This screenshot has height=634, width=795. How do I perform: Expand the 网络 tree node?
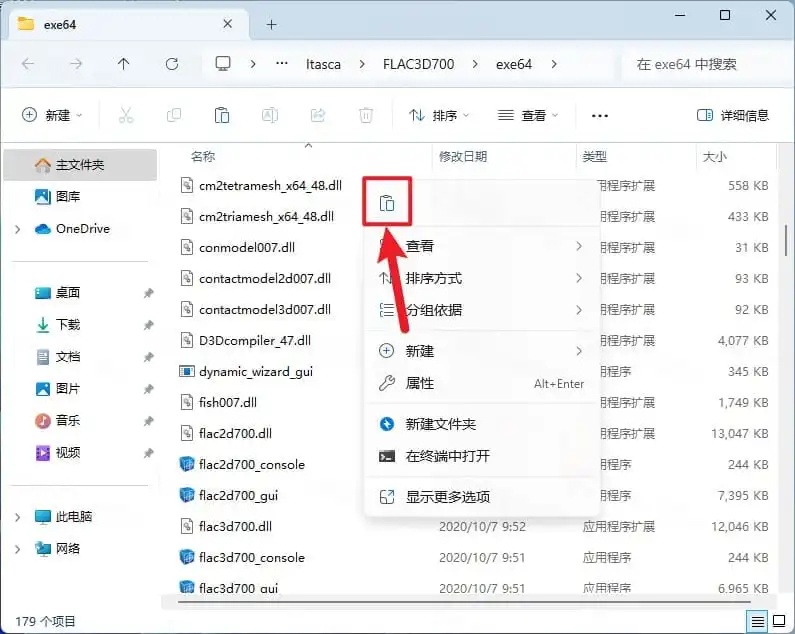click(18, 549)
